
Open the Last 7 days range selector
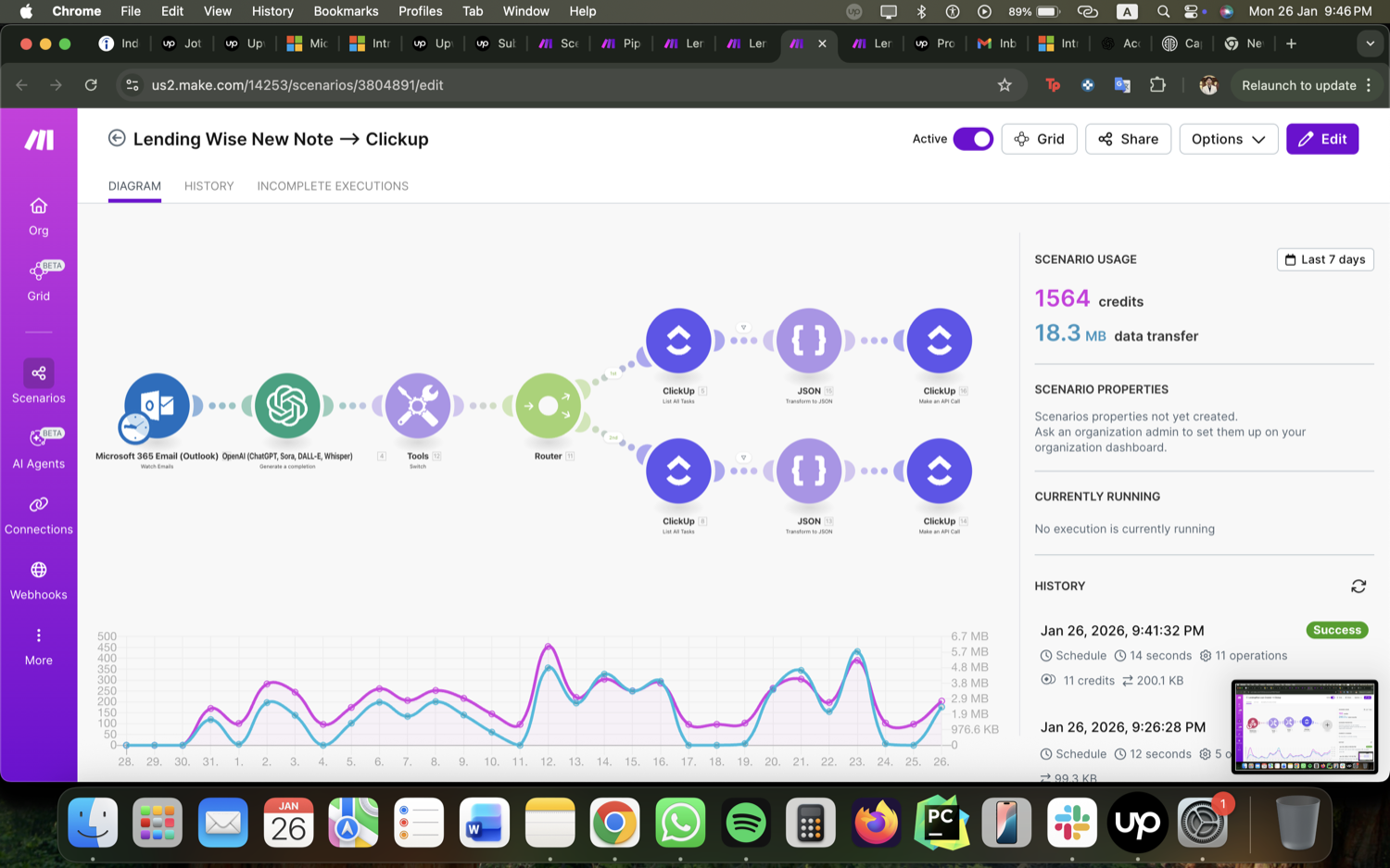coord(1325,259)
